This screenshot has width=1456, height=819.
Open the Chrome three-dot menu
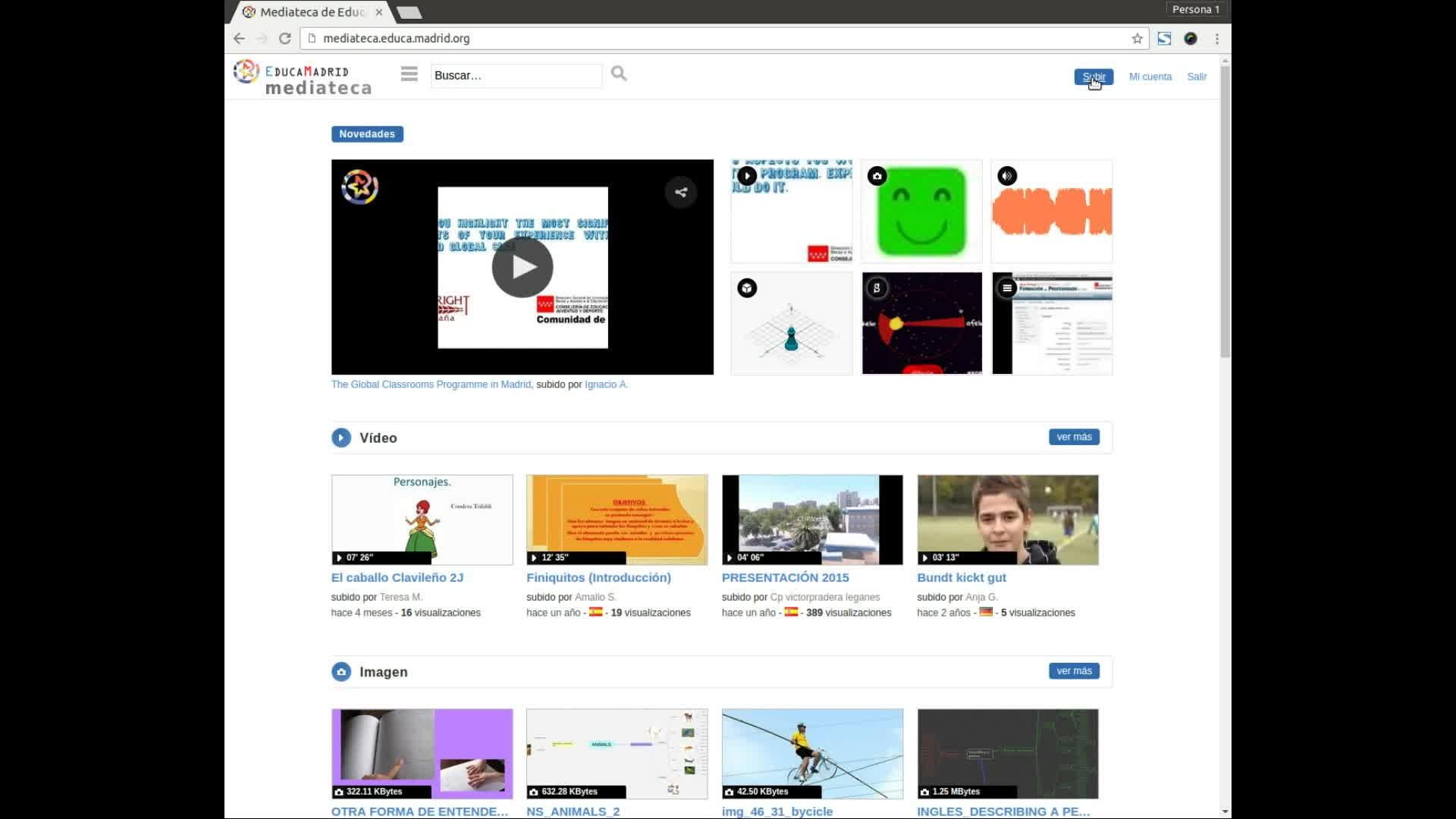[1216, 39]
